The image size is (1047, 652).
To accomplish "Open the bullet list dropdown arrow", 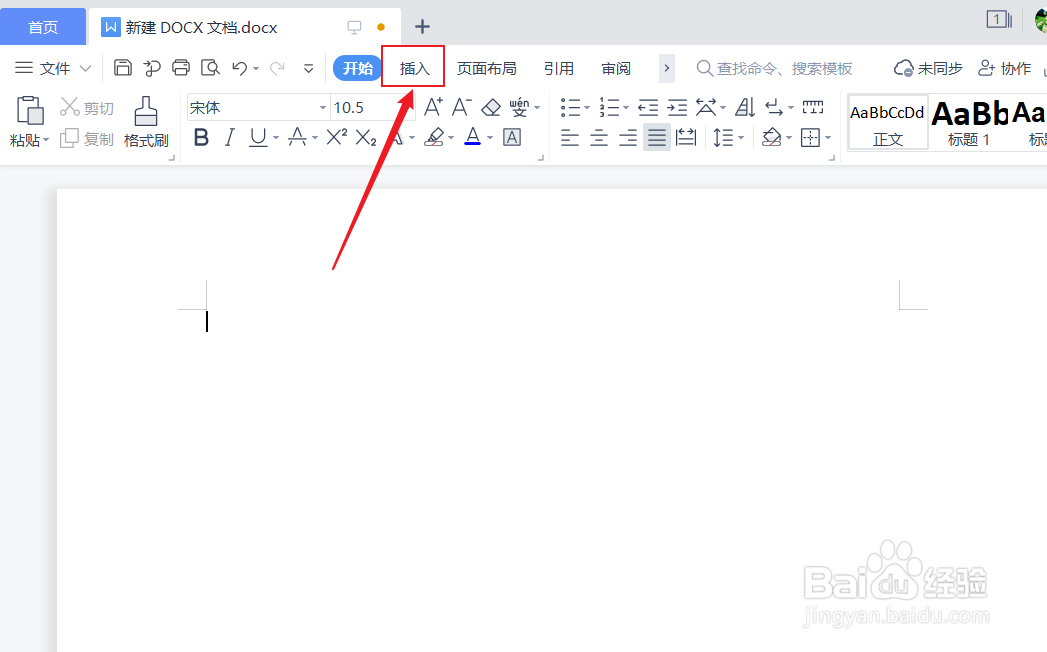I will (x=587, y=108).
